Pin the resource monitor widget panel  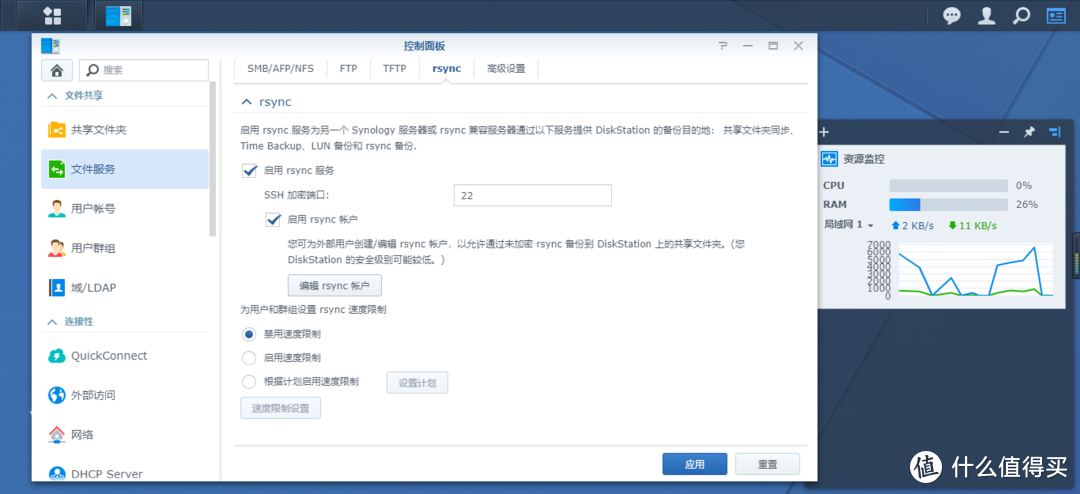(1029, 132)
